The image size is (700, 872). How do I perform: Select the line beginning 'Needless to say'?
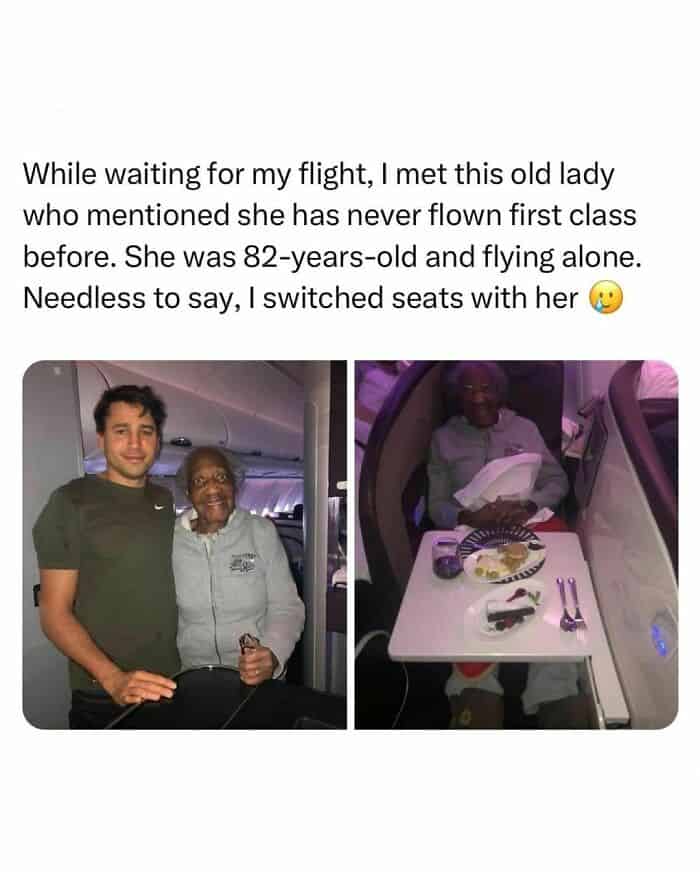[x=301, y=299]
